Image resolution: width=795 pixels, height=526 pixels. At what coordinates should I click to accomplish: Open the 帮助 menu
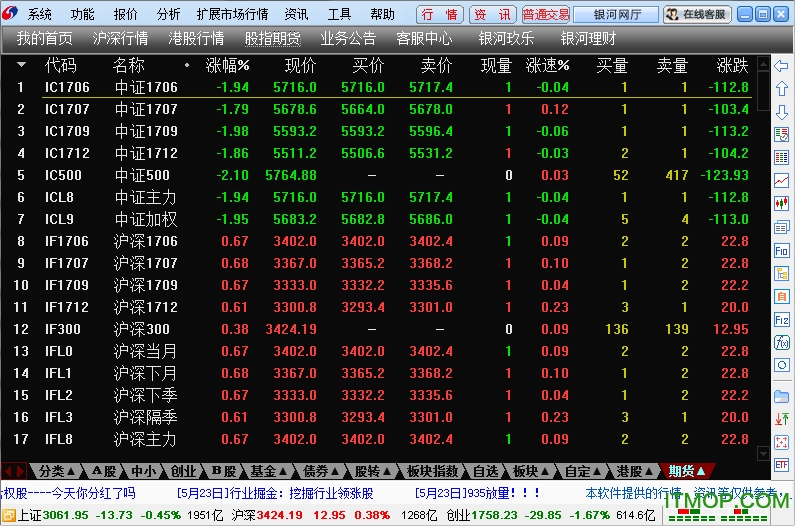click(x=382, y=14)
